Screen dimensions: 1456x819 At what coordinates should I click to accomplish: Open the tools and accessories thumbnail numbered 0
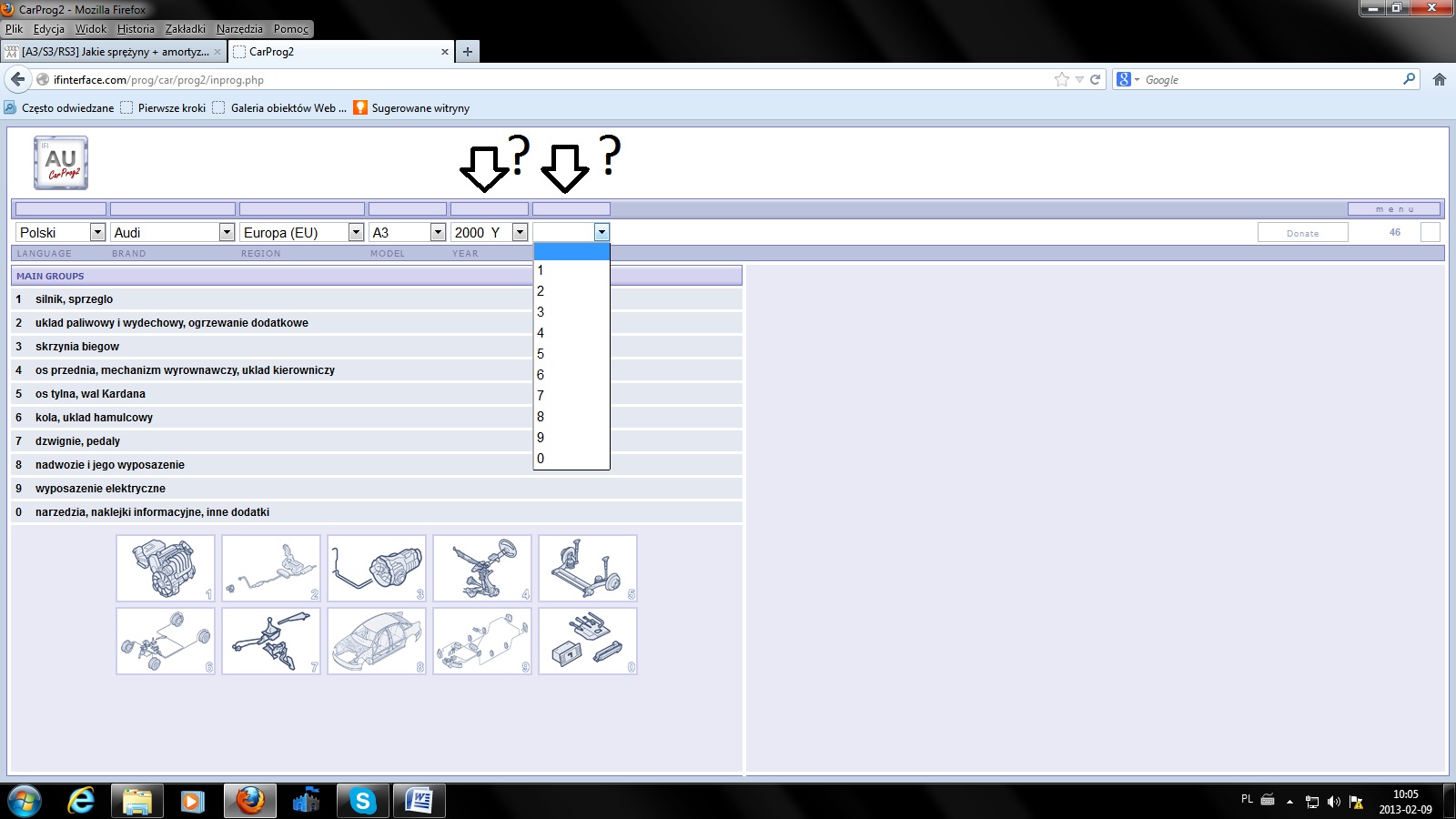(x=588, y=642)
